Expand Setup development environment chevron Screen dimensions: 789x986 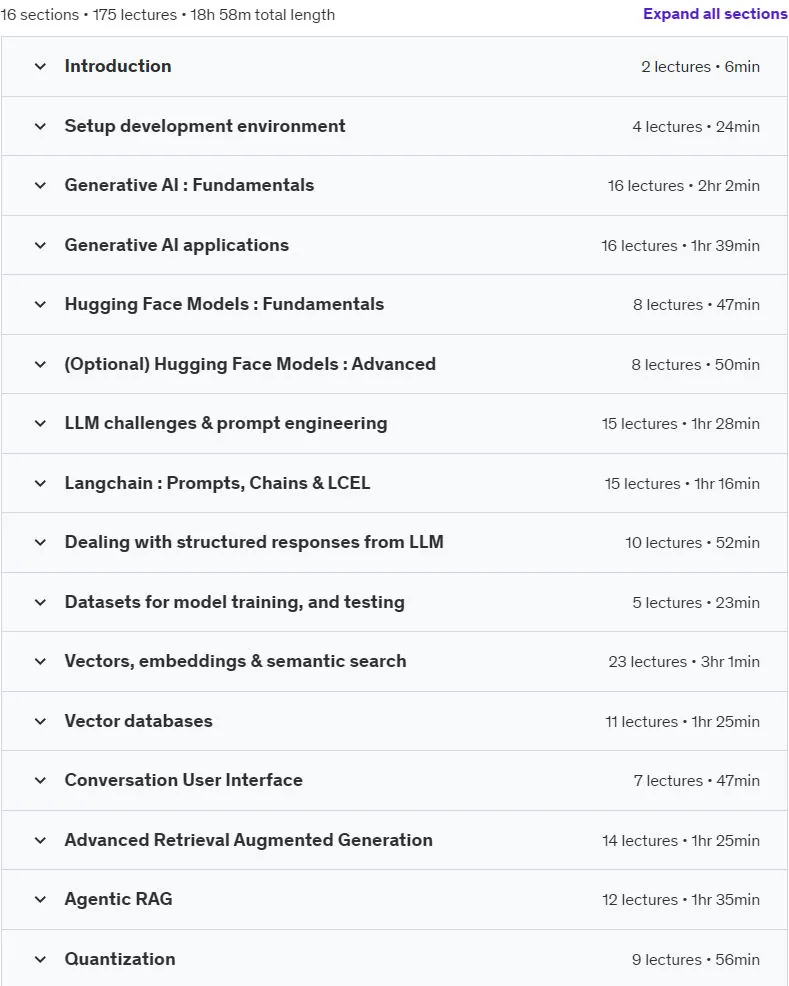pos(40,126)
